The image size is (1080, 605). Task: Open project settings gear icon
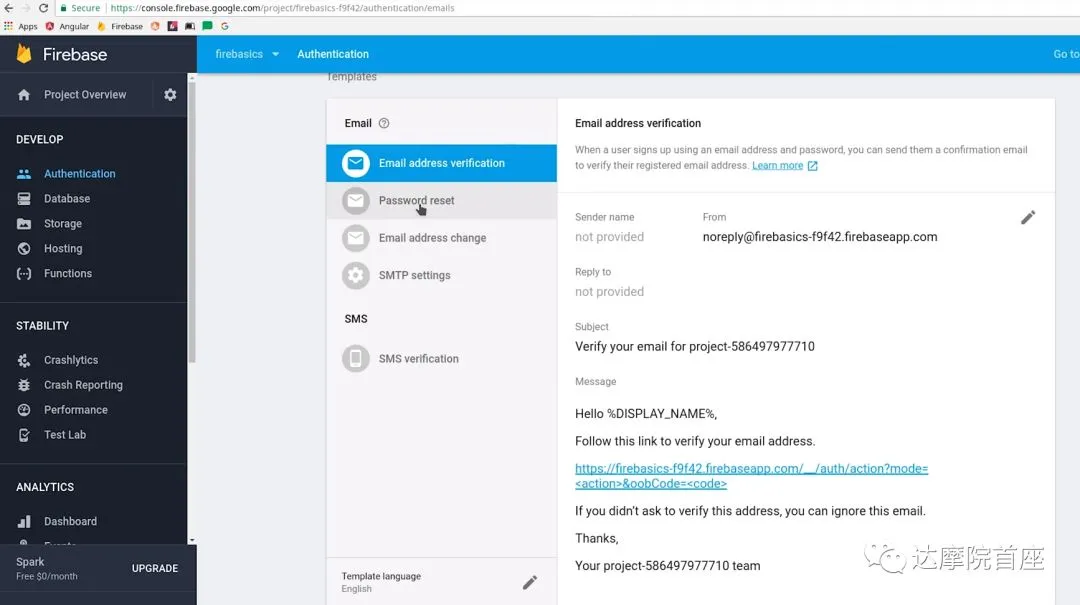point(170,94)
